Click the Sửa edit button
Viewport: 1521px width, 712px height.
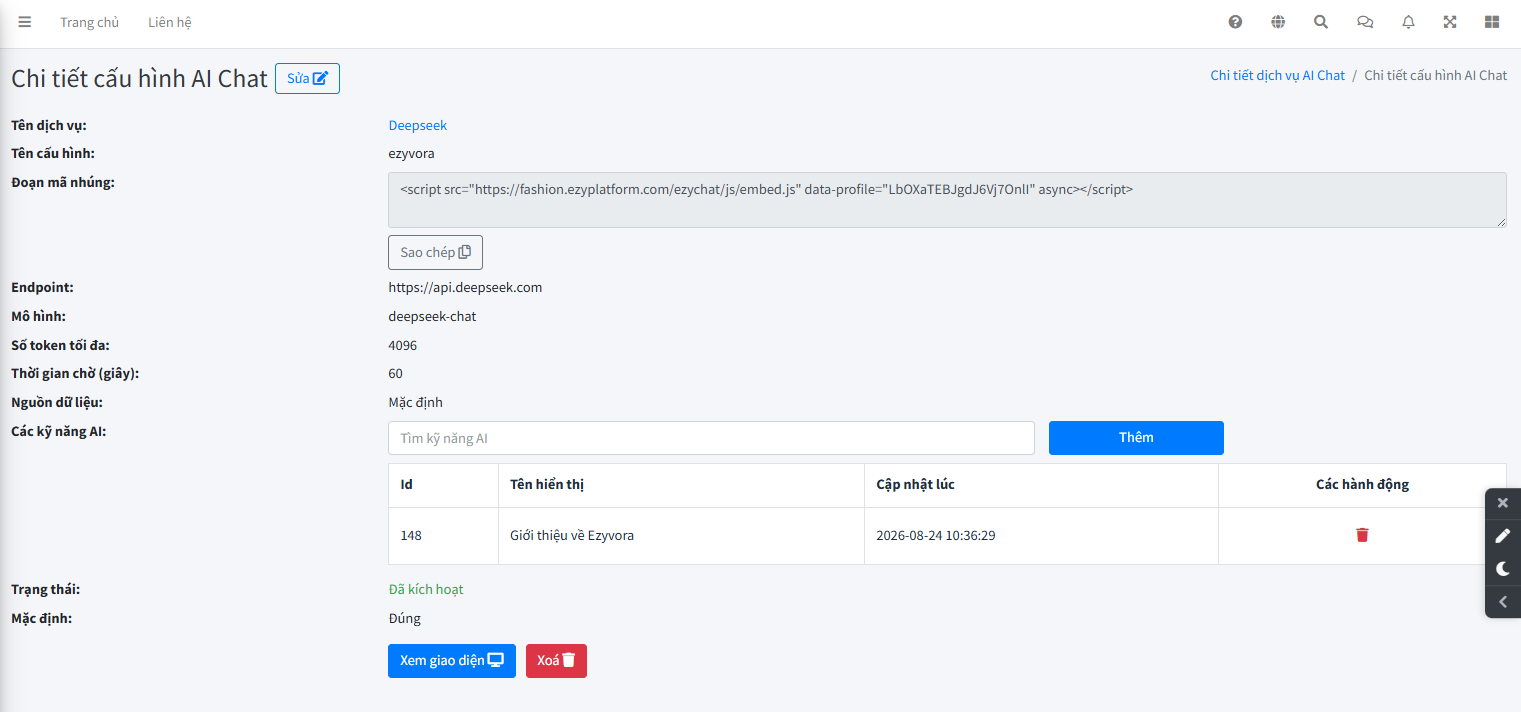point(307,78)
